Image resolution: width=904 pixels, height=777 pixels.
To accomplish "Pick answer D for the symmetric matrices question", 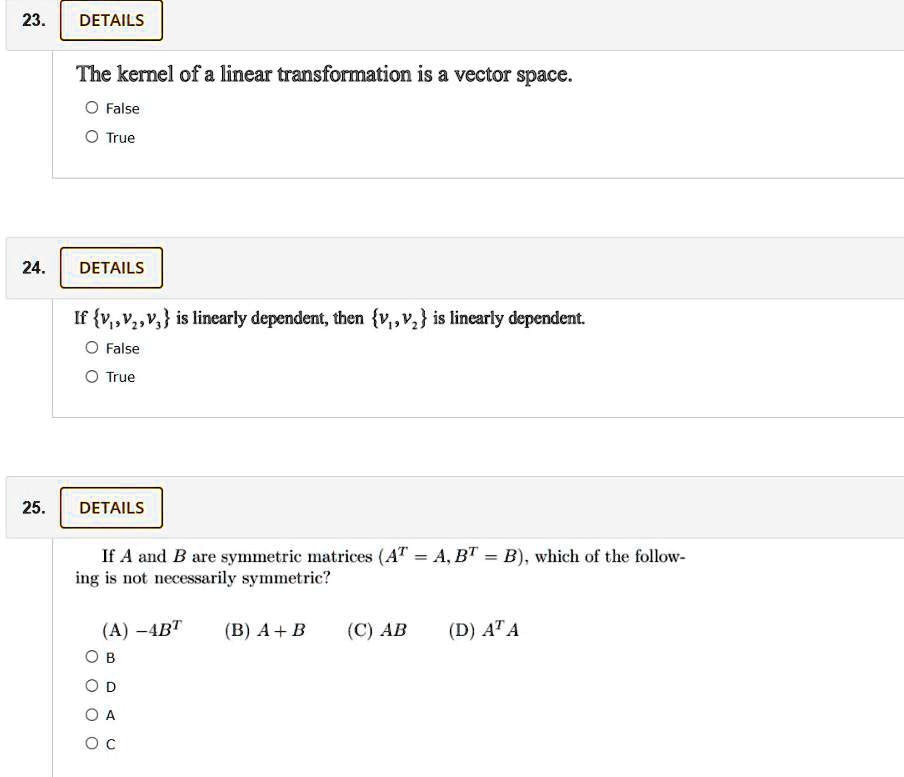I will coord(92,687).
